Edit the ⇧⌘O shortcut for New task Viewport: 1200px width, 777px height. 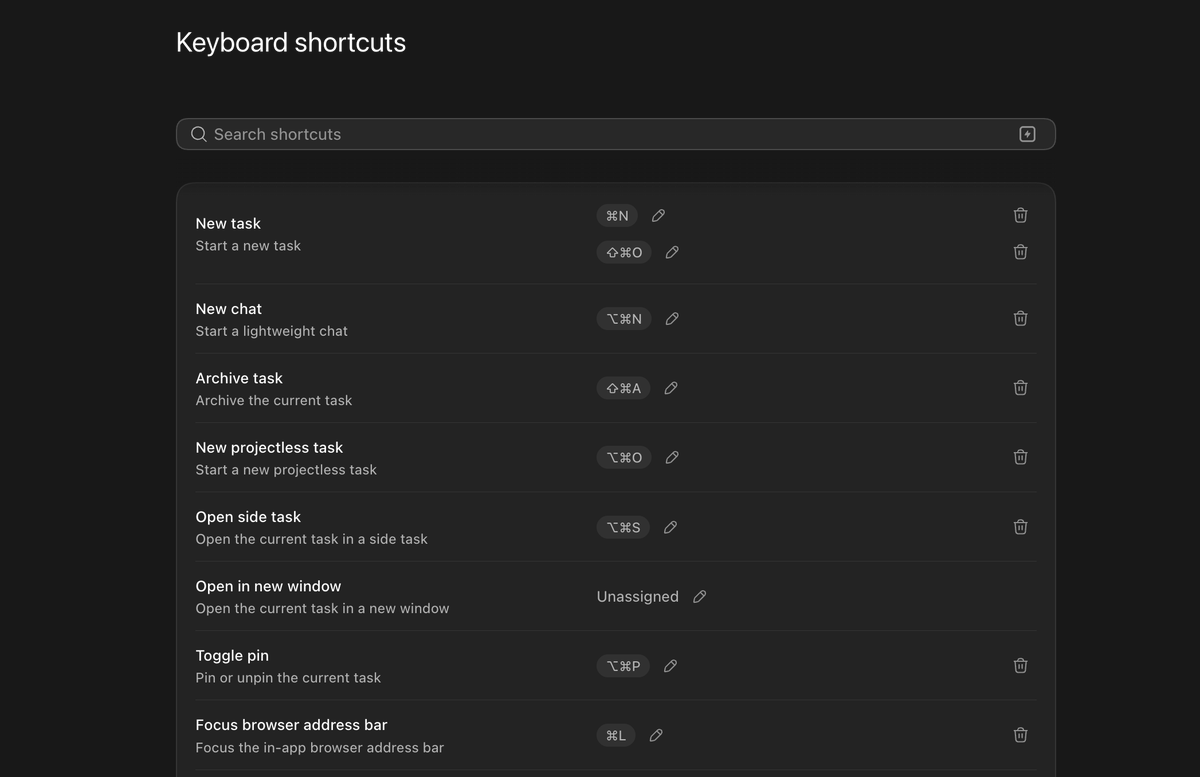pyautogui.click(x=672, y=252)
